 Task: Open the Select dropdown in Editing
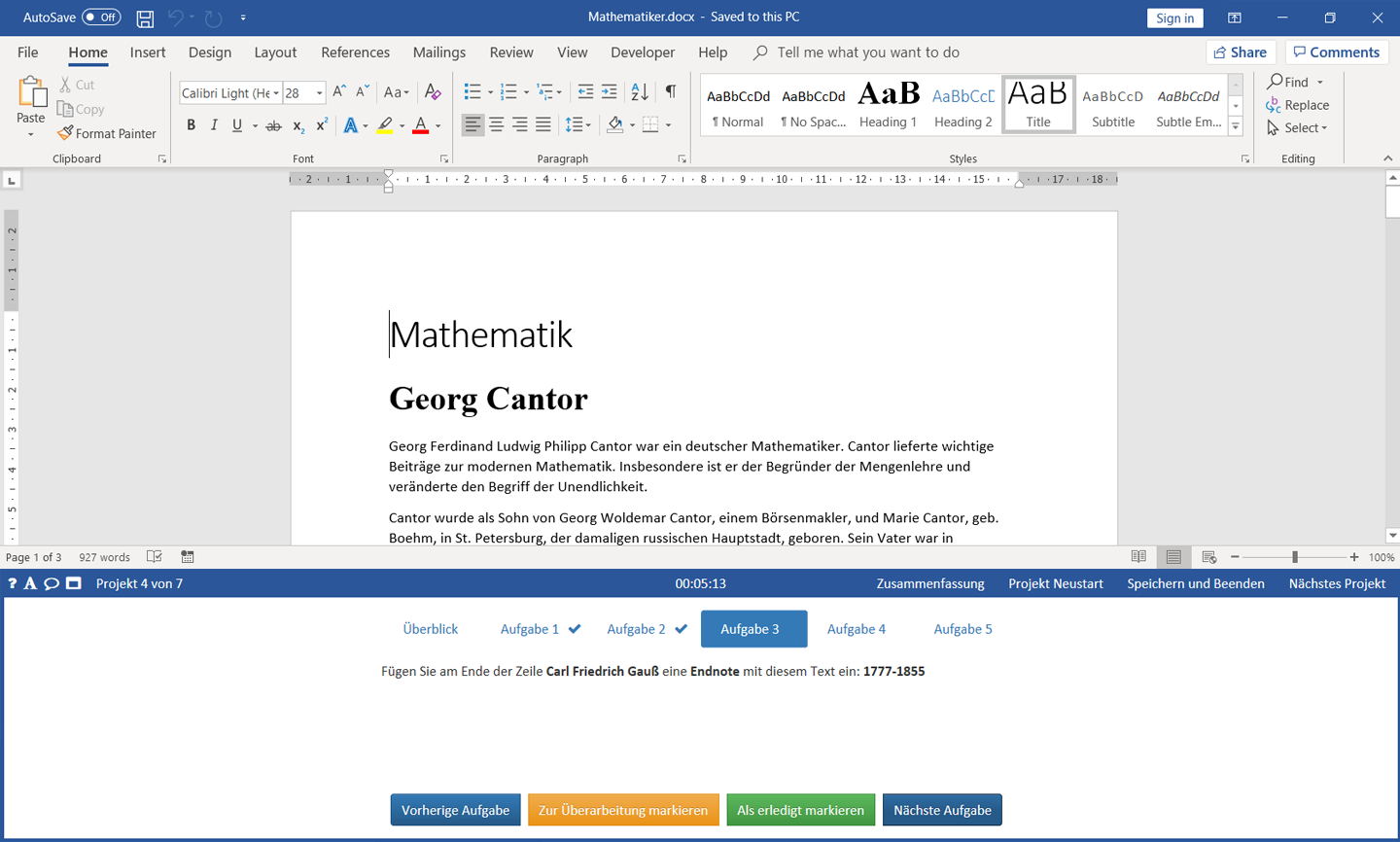pos(1298,127)
